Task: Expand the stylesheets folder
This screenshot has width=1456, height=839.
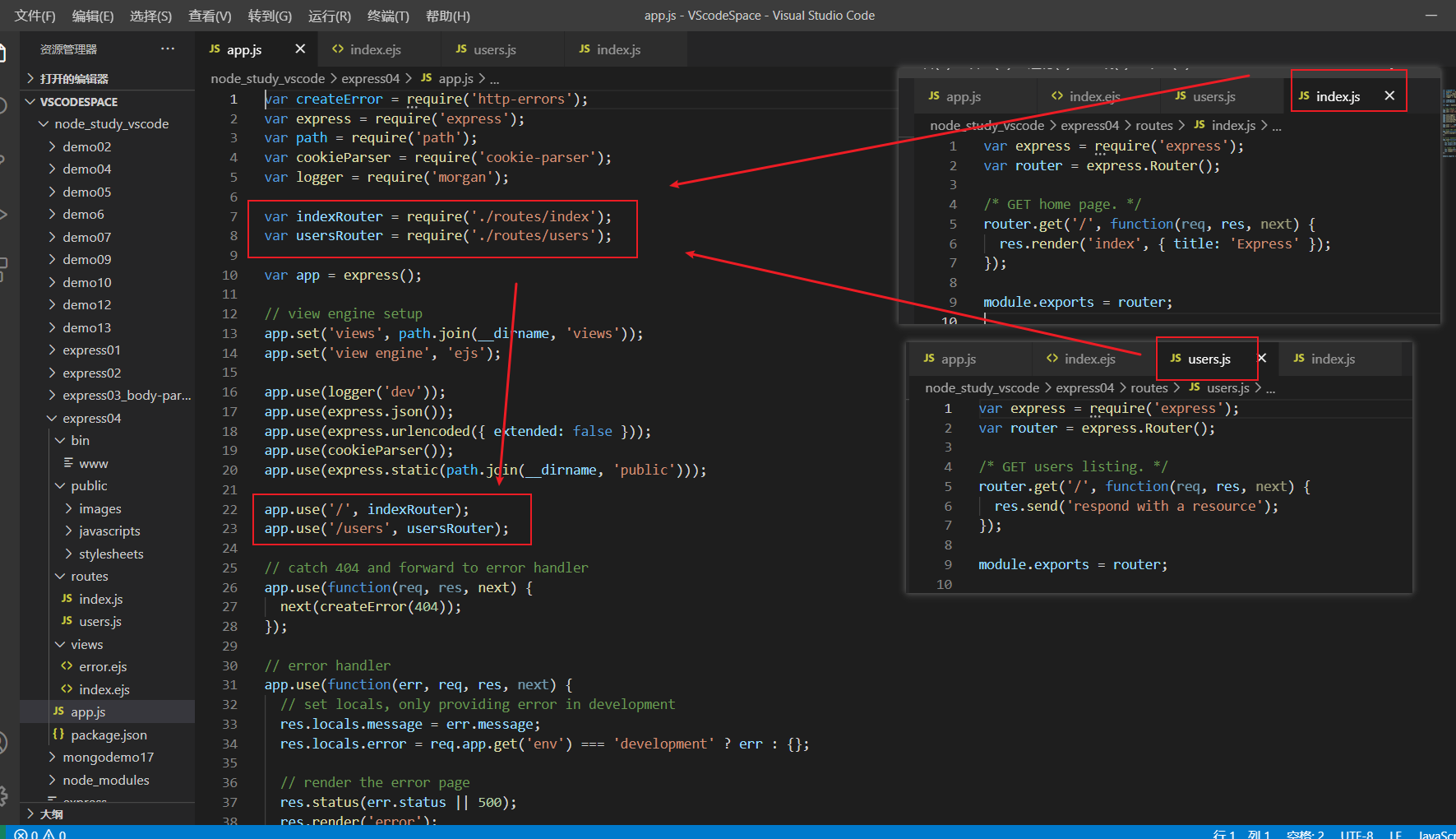Action: point(107,554)
